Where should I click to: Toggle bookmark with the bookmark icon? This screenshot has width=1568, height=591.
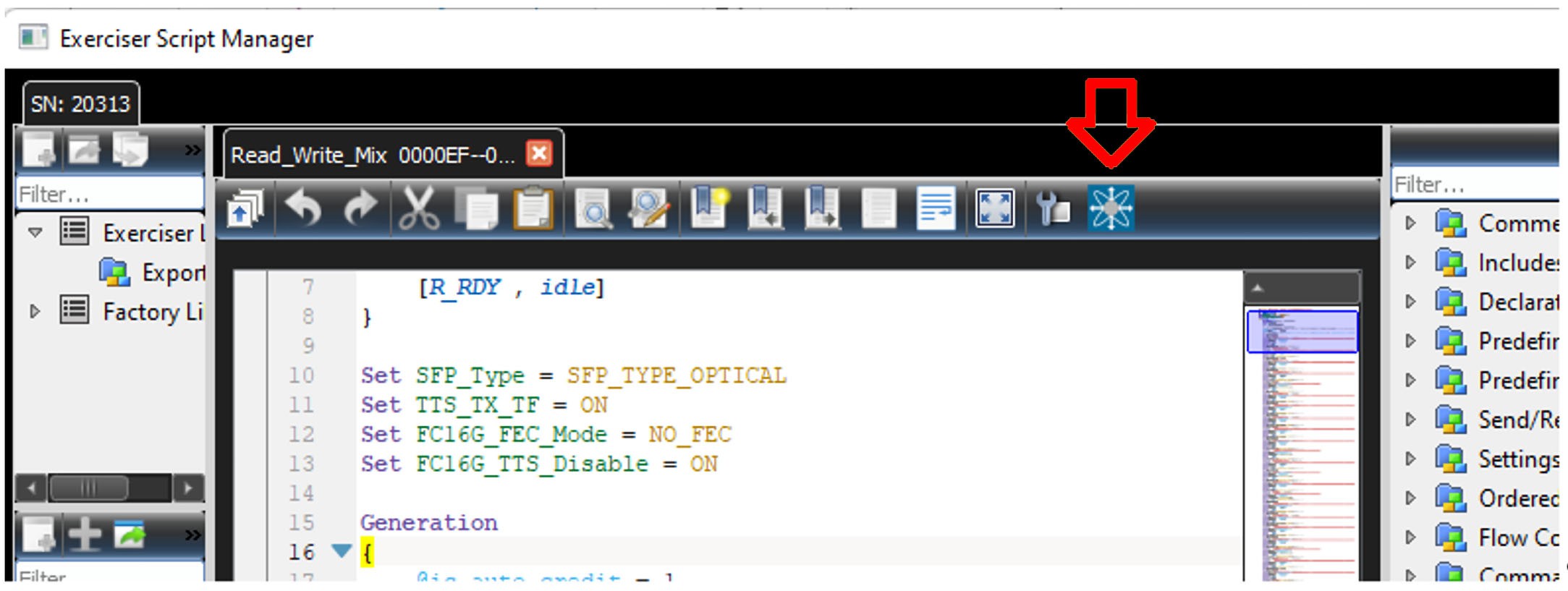tap(709, 208)
